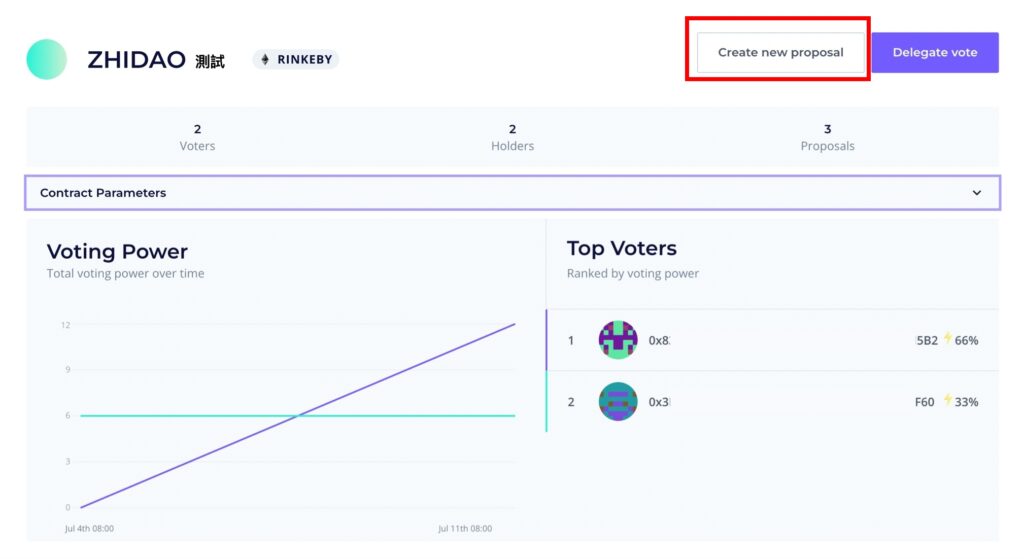This screenshot has width=1024, height=559.
Task: Open the rank 1 voter avatar
Action: coord(618,340)
